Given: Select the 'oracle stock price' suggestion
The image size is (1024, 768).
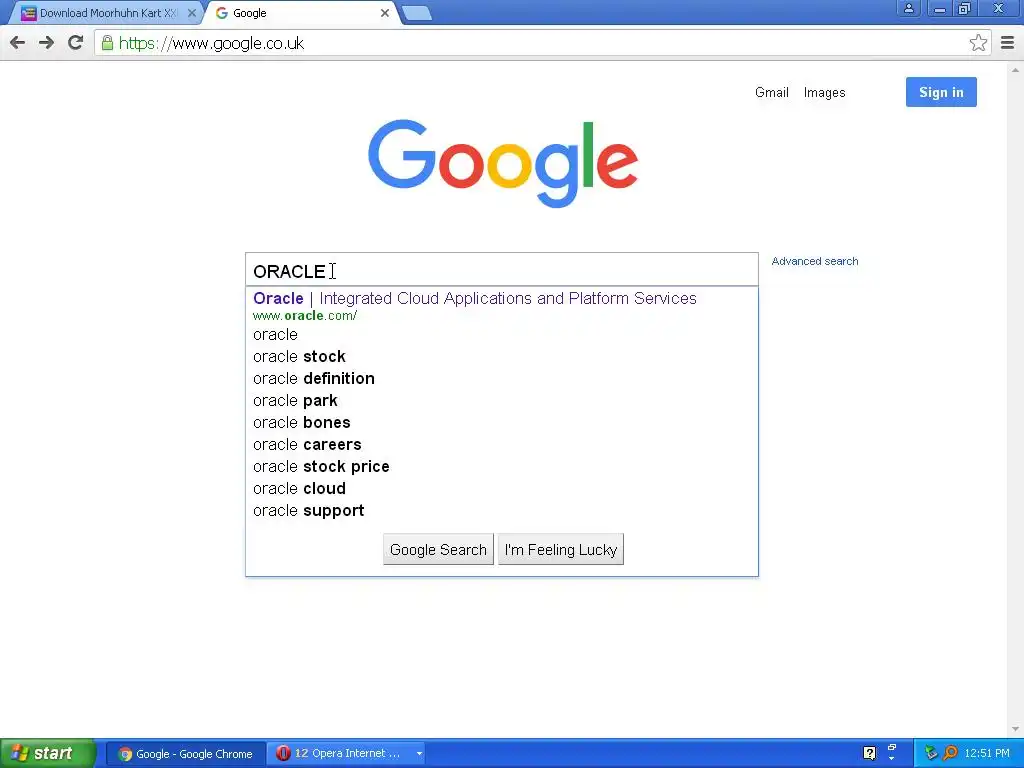Looking at the screenshot, I should [502, 467].
